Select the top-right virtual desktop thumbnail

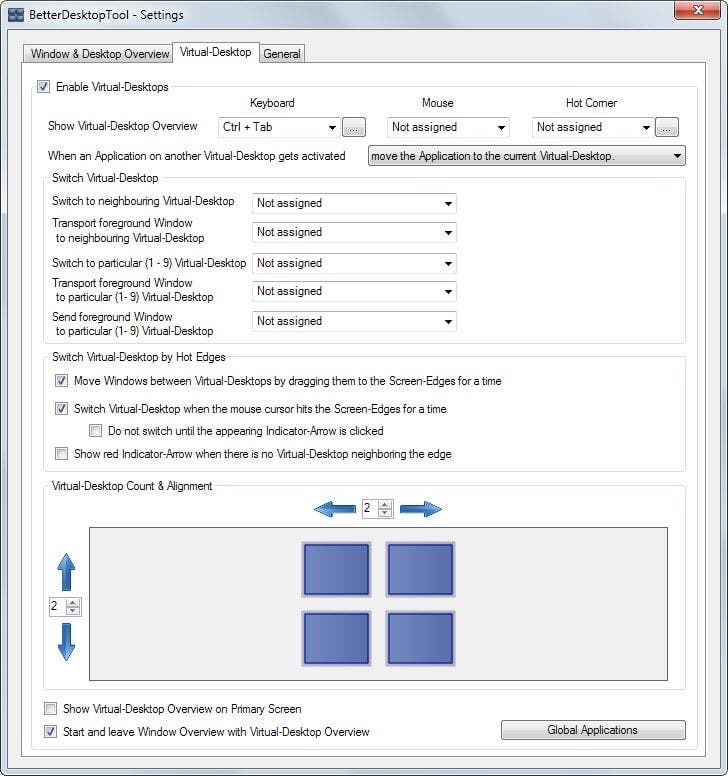[420, 569]
